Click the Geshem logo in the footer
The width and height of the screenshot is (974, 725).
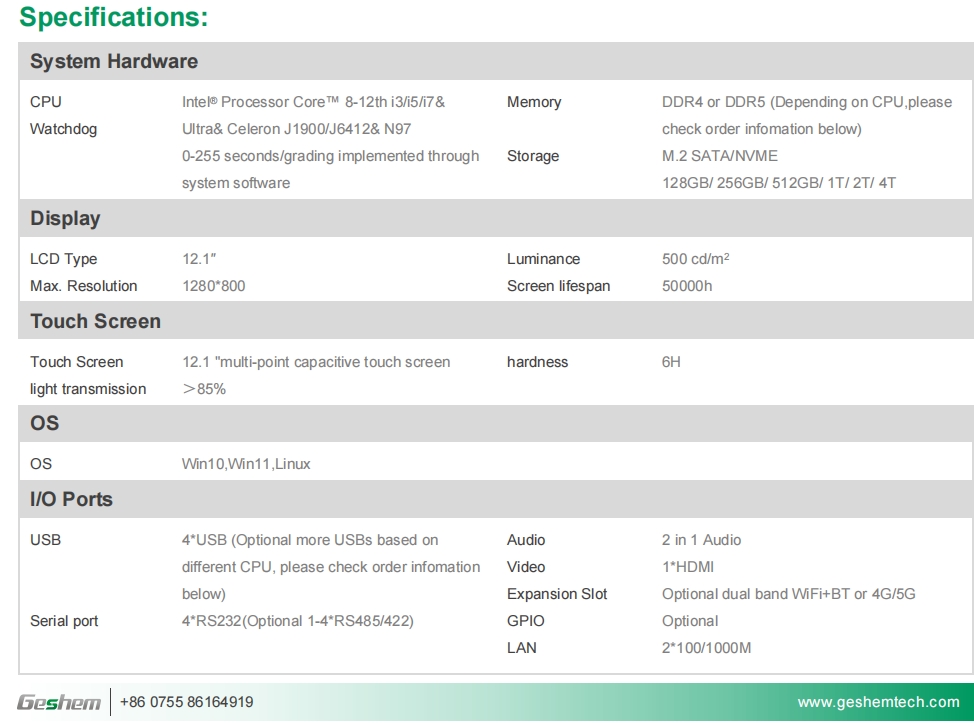pyautogui.click(x=60, y=701)
